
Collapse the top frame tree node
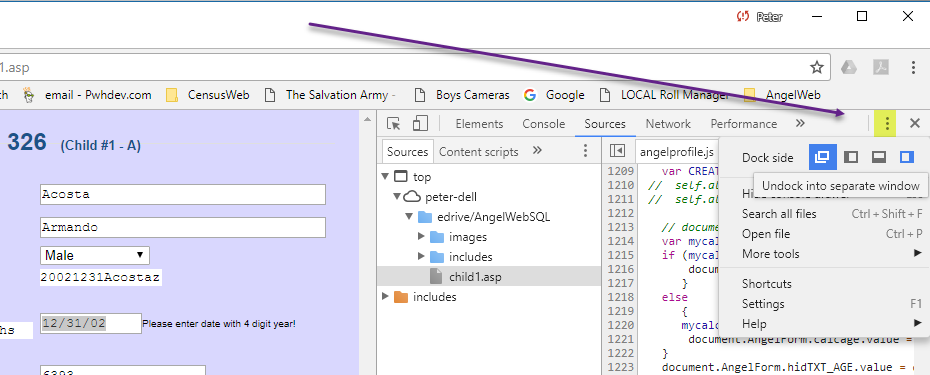386,176
